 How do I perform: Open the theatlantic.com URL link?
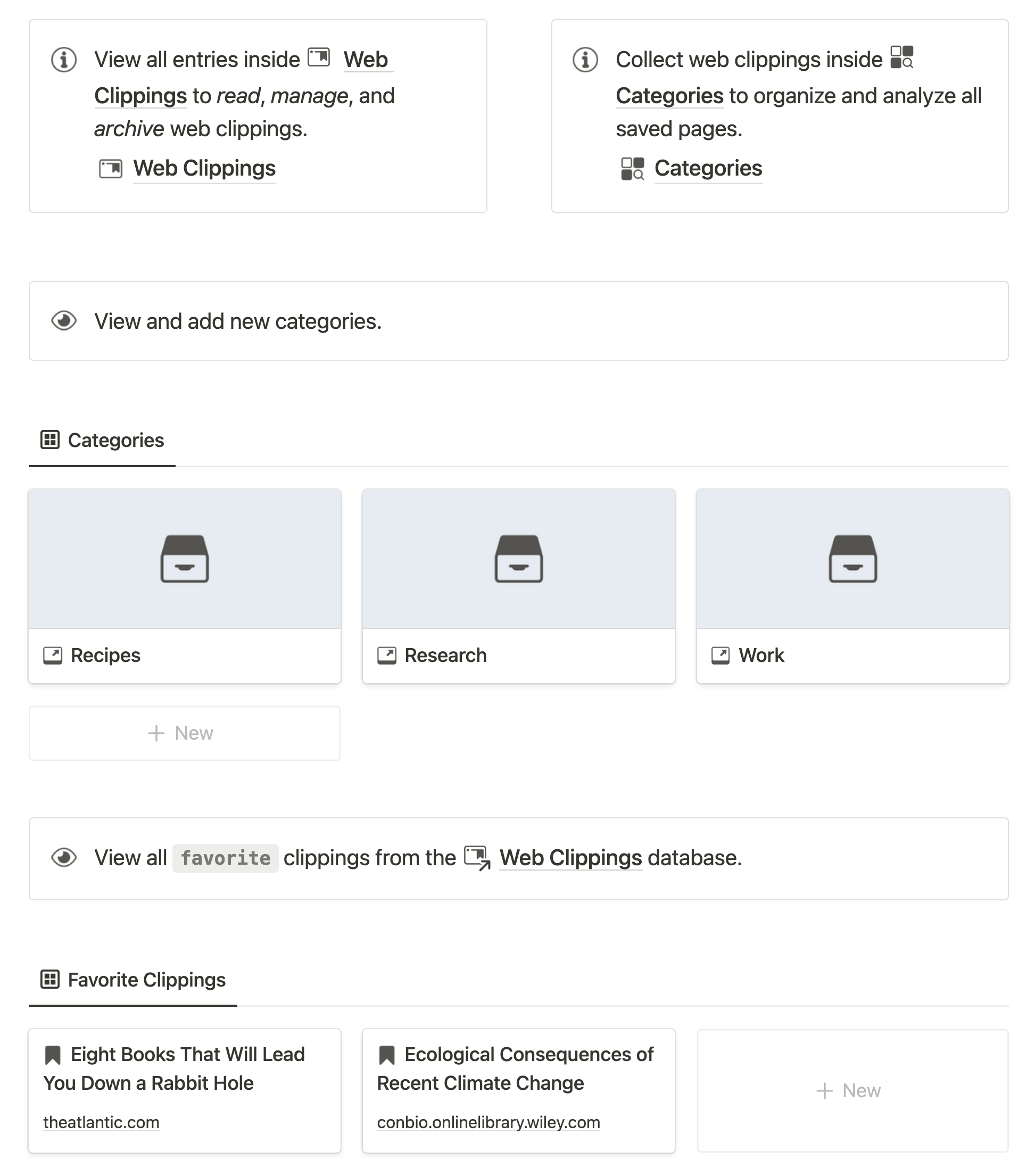pyautogui.click(x=102, y=1122)
